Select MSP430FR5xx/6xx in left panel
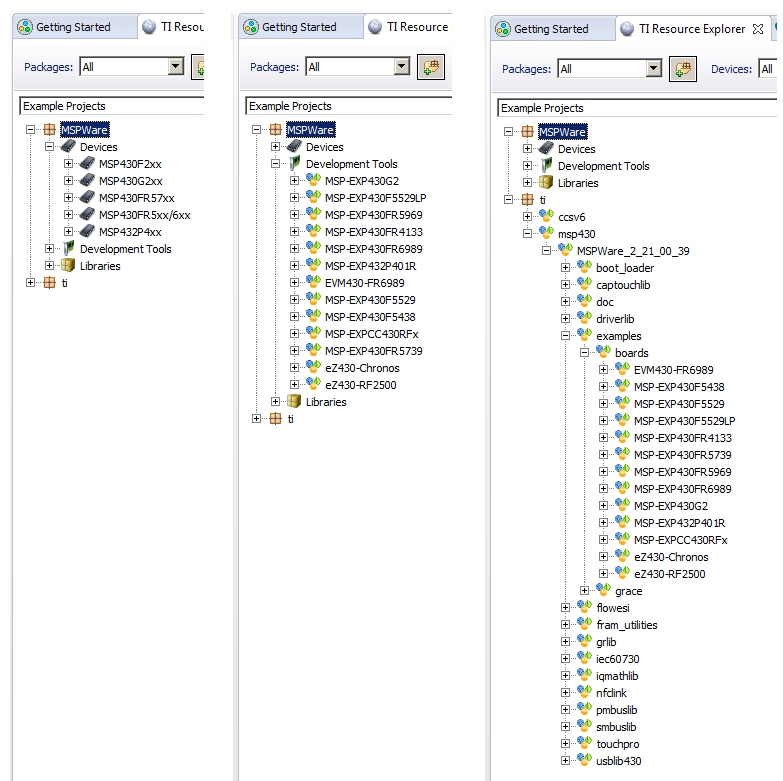 (x=145, y=215)
